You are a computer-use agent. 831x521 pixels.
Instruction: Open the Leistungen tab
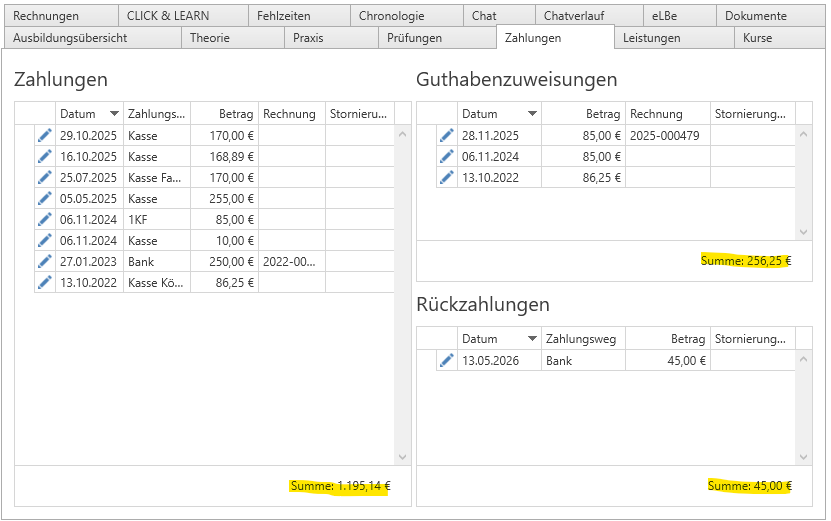pos(674,38)
